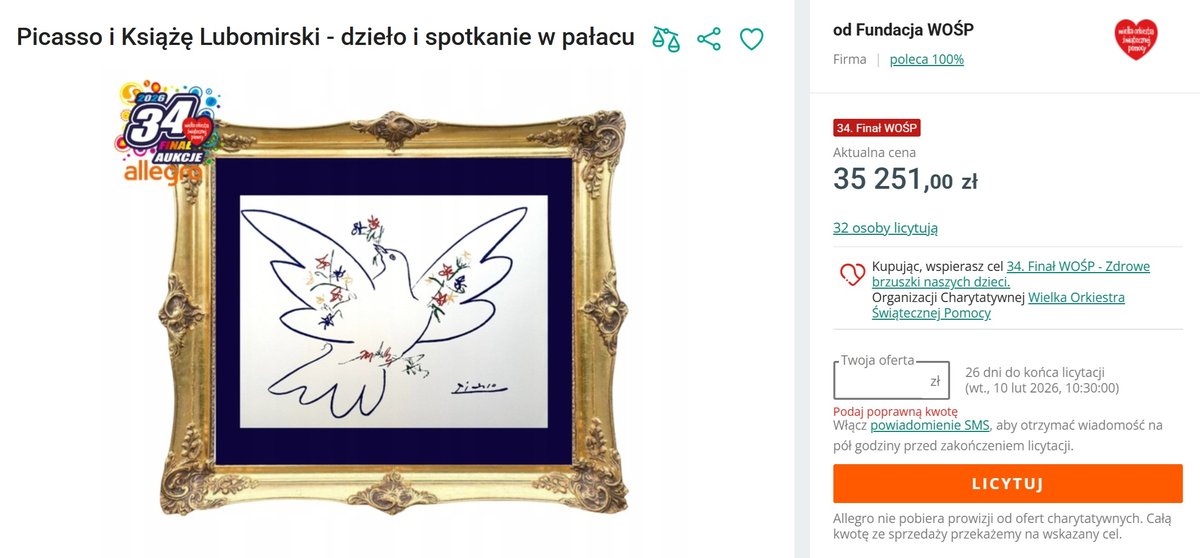The width and height of the screenshot is (1200, 558).
Task: Click the Podaj poprawną kwotę error message
Action: [895, 411]
